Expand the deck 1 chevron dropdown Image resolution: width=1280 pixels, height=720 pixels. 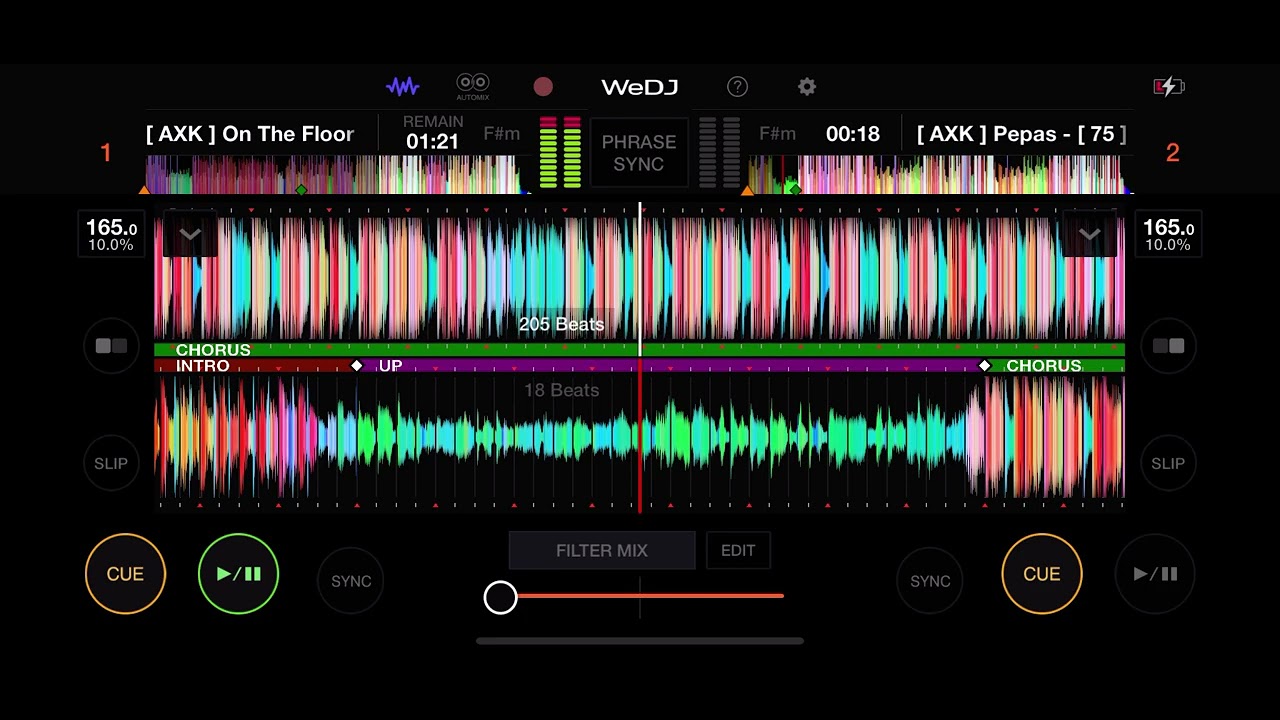coord(190,235)
